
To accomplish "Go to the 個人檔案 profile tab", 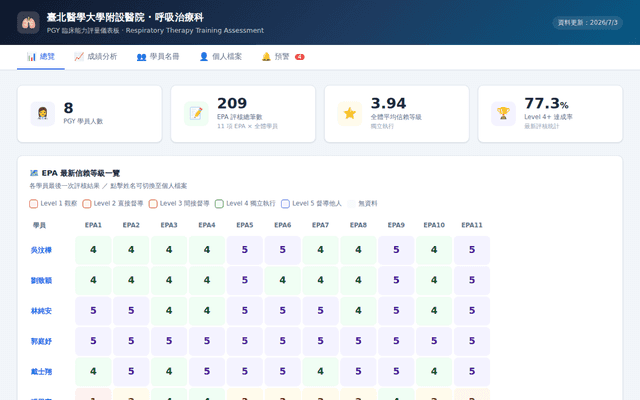I will coord(220,57).
